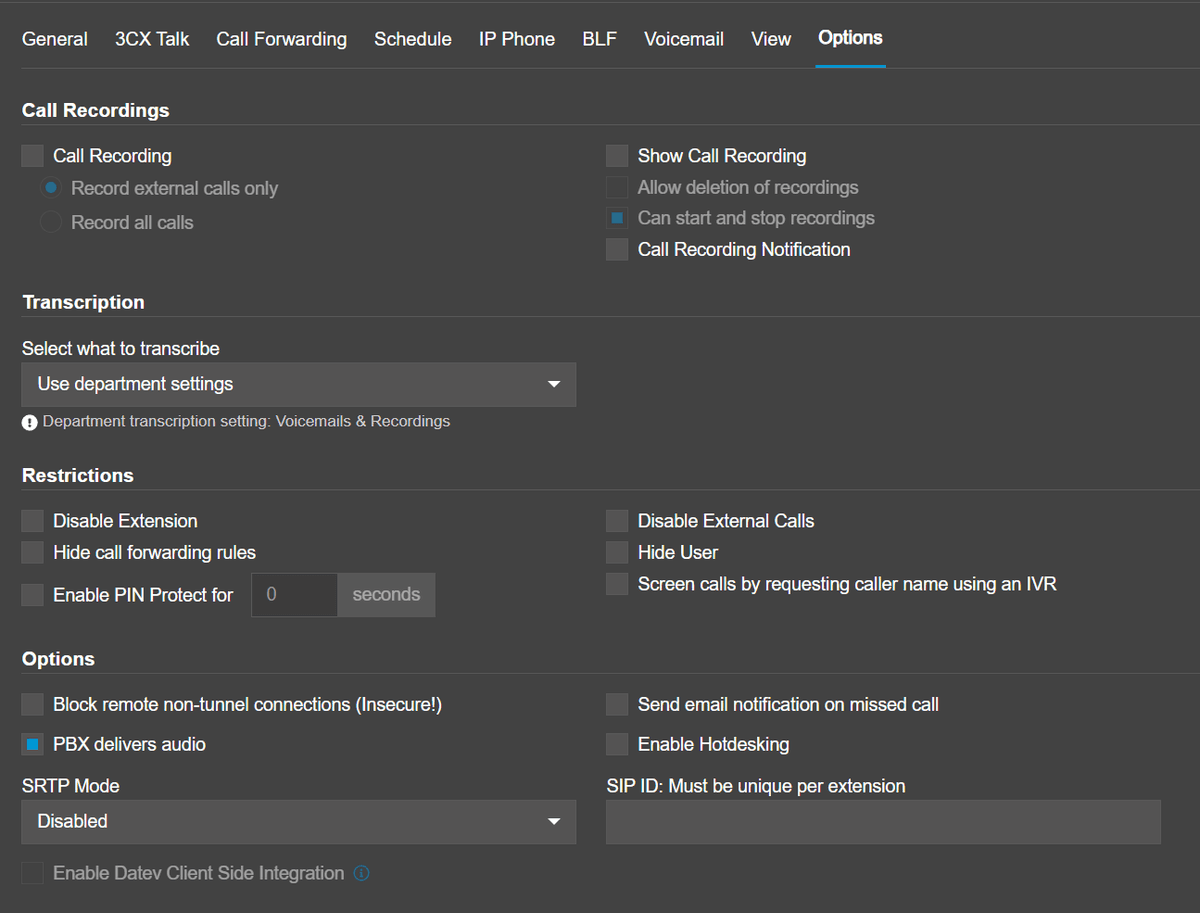
Task: Toggle Enable Datev Client Side Integration
Action: pos(33,873)
